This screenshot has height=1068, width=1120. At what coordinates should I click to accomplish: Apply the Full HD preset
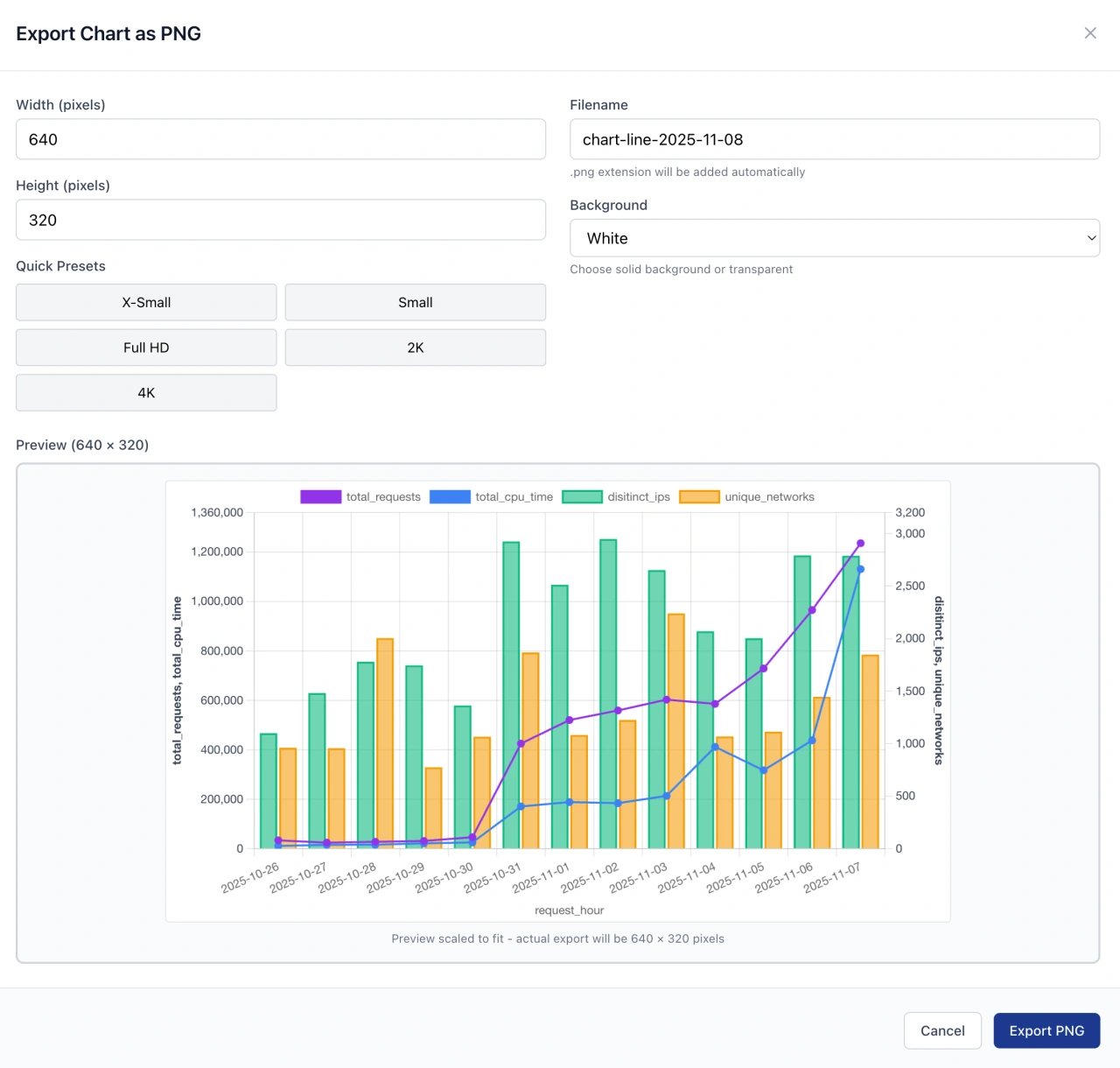145,347
